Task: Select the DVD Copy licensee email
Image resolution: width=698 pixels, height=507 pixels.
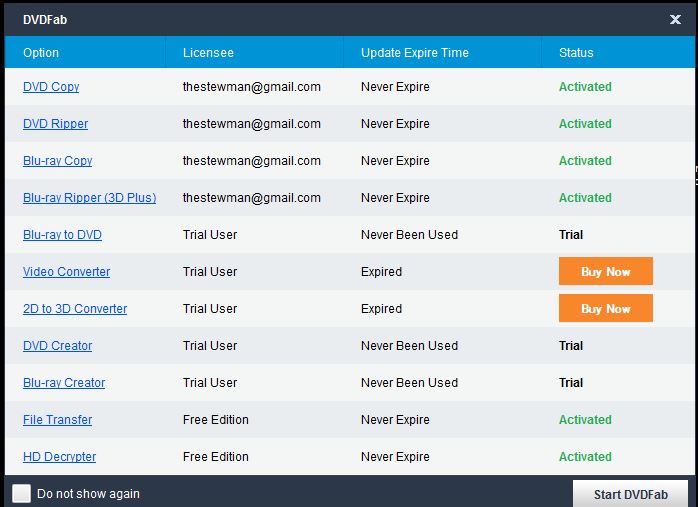Action: [x=252, y=87]
